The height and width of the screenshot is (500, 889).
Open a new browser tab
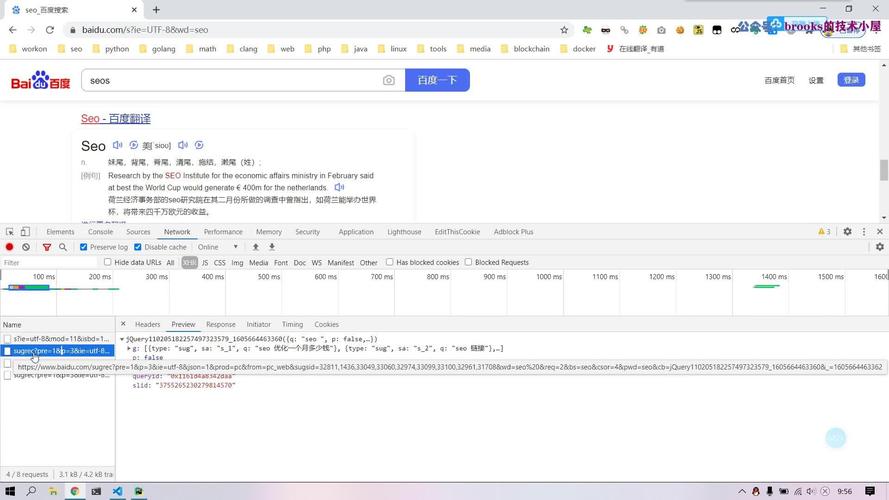(x=156, y=10)
